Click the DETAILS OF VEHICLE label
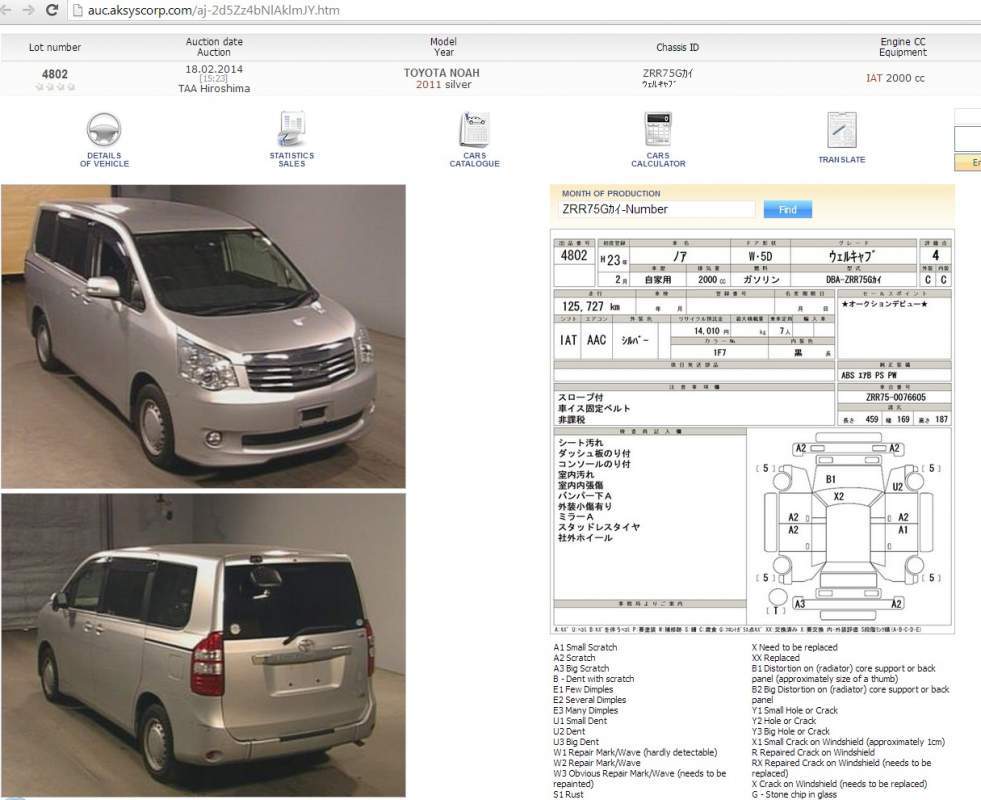This screenshot has height=800, width=981. click(x=104, y=159)
